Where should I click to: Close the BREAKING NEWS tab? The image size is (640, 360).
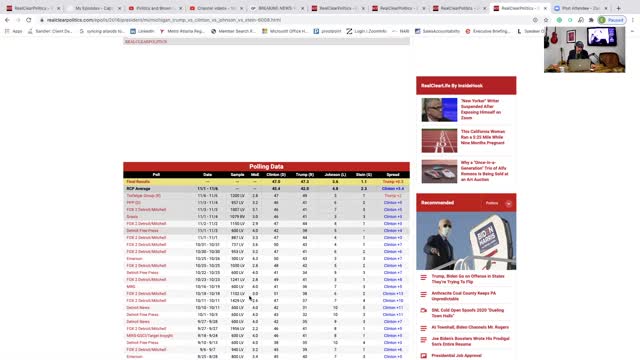[x=301, y=8]
